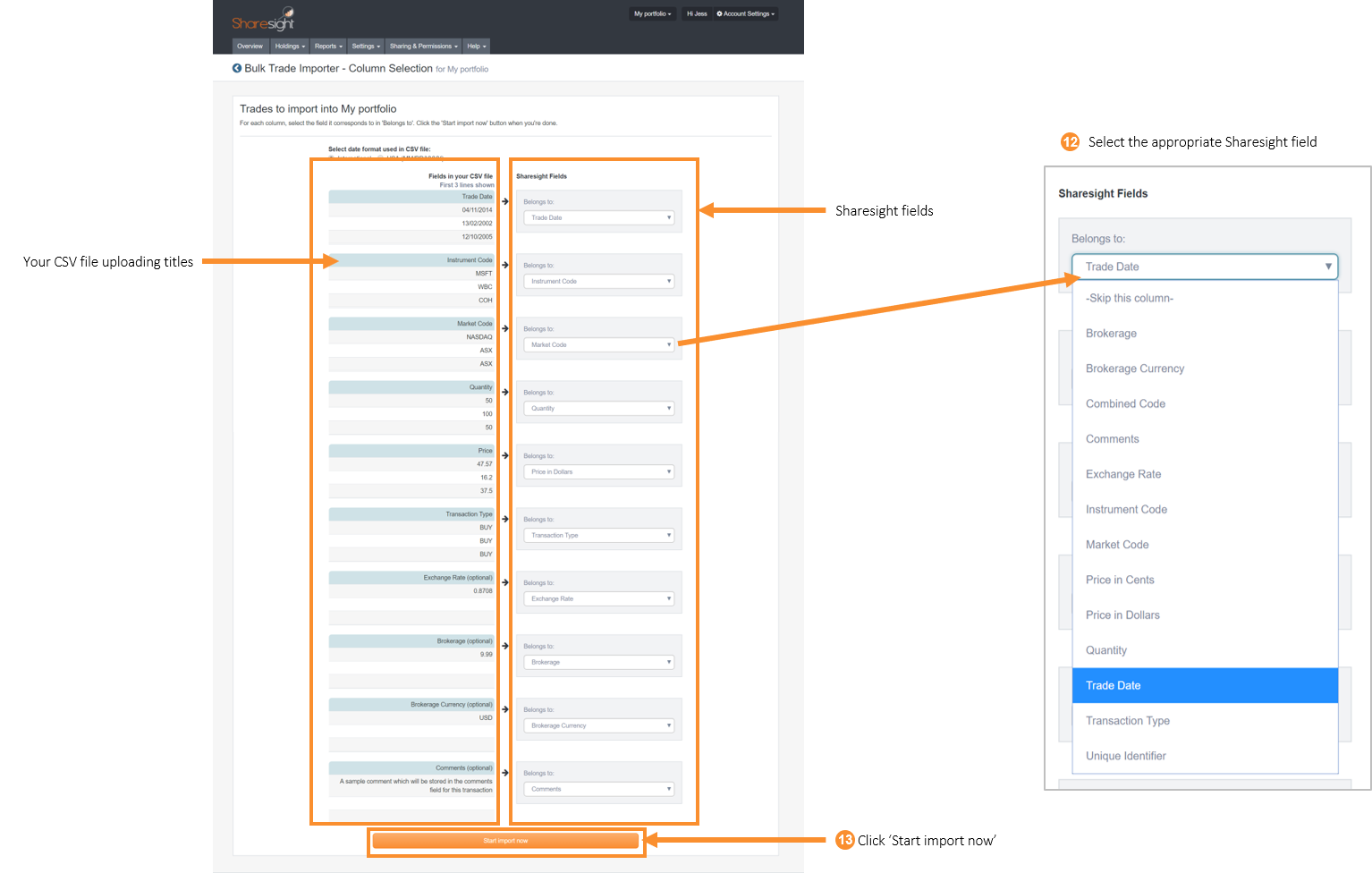Choose Combined Code option
Screen dimensions: 1372x873
click(x=1205, y=403)
